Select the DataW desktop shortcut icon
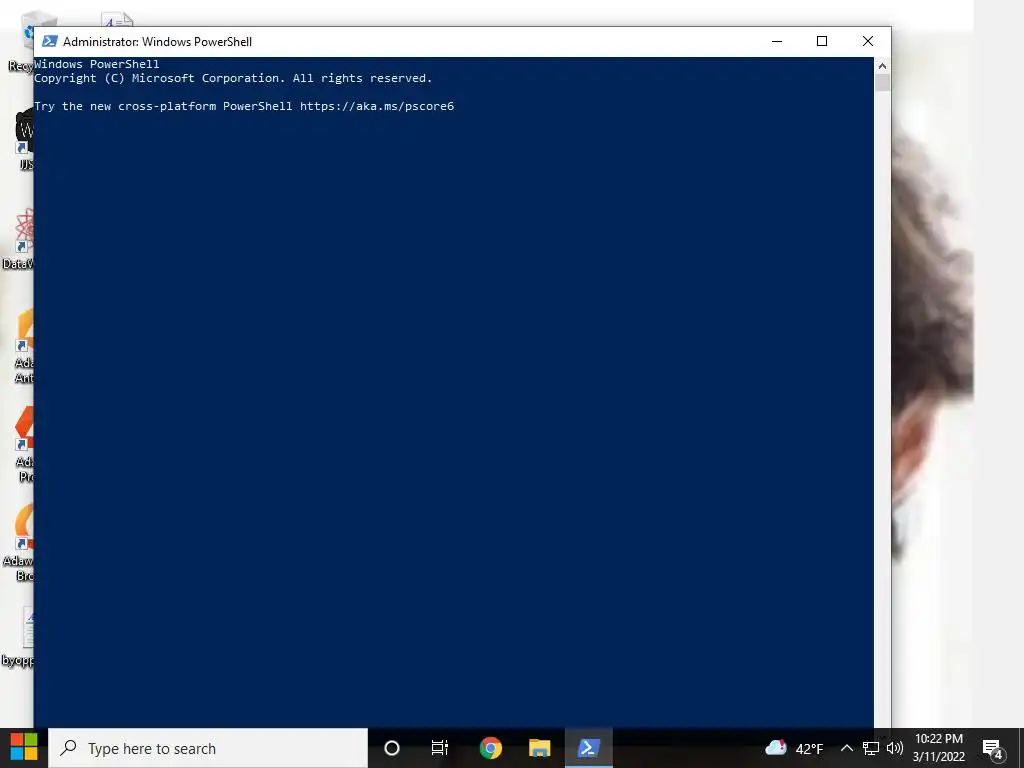Viewport: 1024px width, 768px height. [x=18, y=239]
